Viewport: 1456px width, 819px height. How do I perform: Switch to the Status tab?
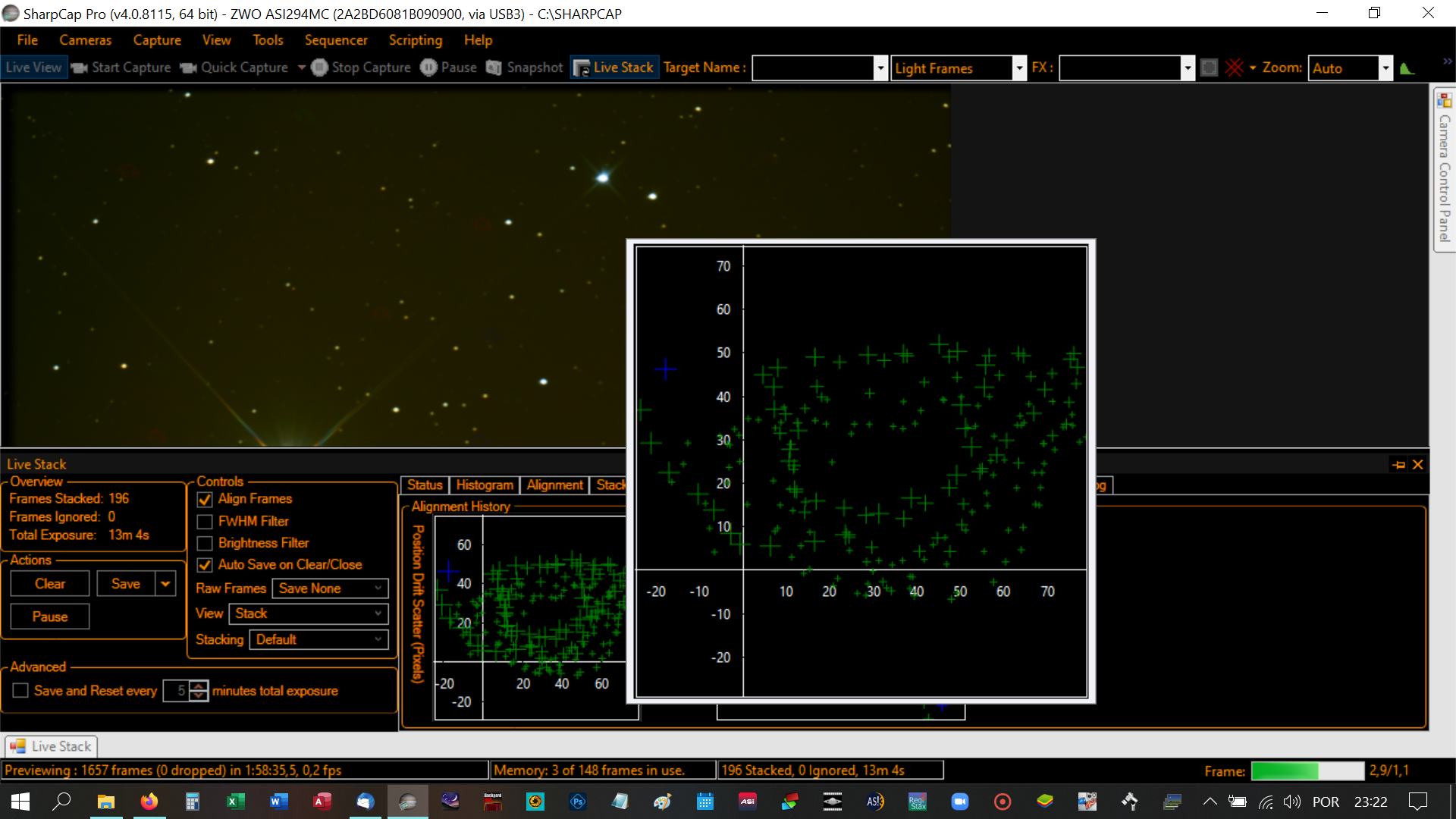pyautogui.click(x=425, y=485)
